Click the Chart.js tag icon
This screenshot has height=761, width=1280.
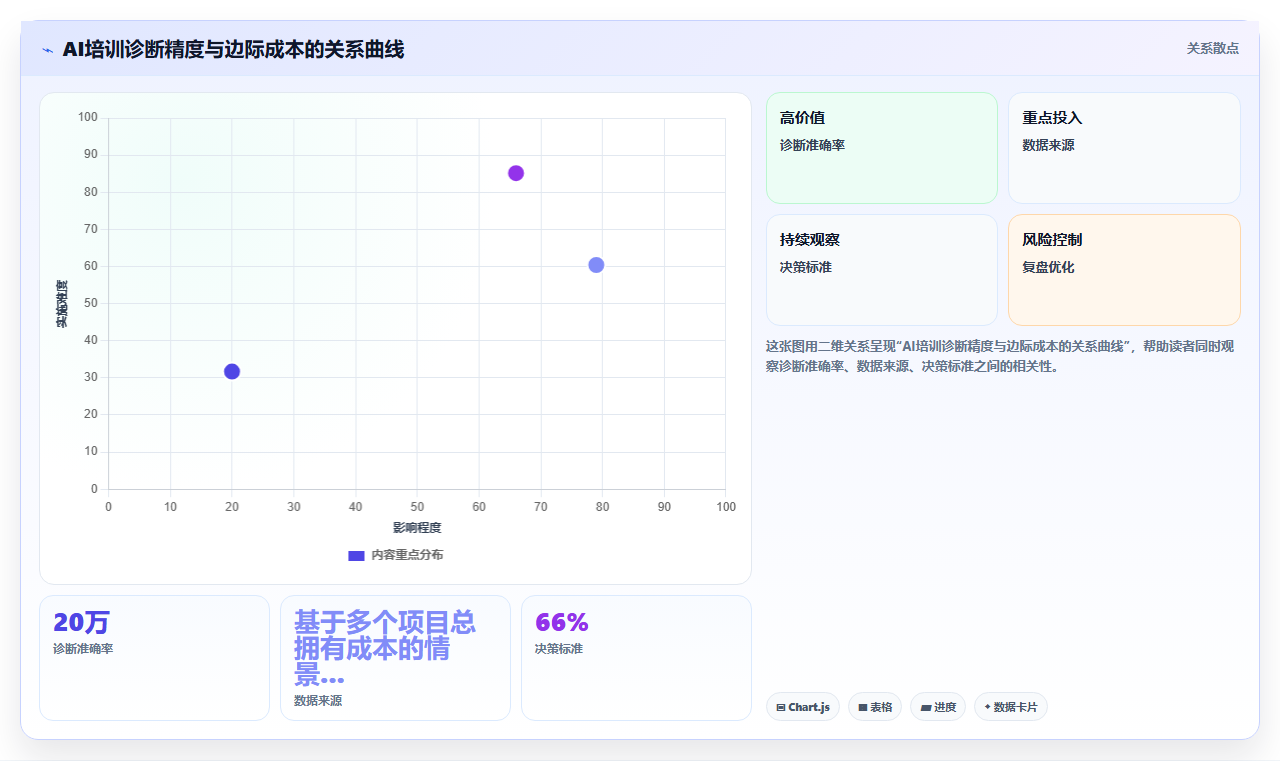(781, 707)
